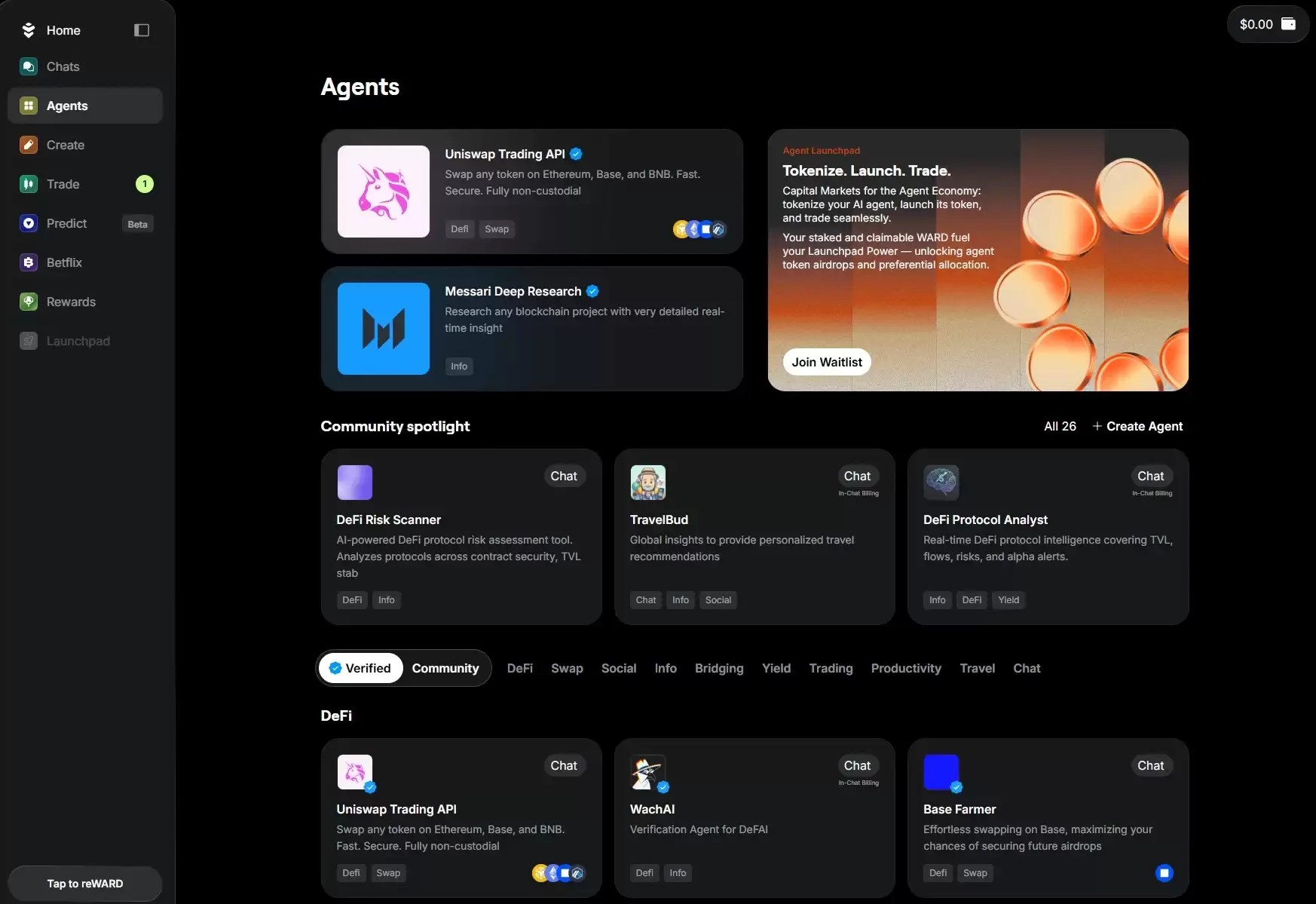
Task: Select the Agents sidebar icon
Action: coord(29,106)
